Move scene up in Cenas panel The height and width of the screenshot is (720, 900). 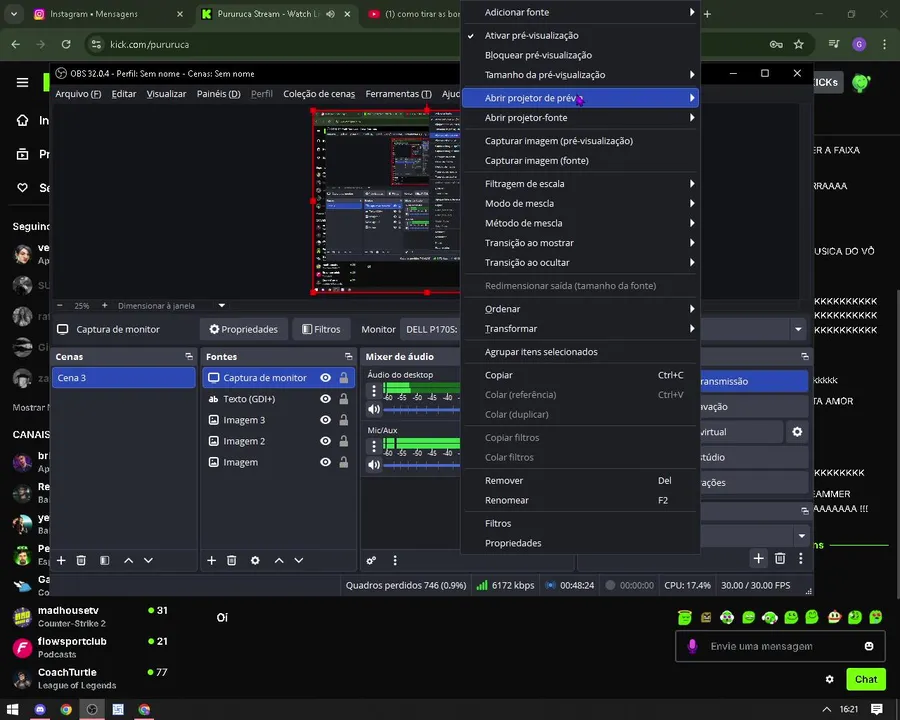click(129, 560)
